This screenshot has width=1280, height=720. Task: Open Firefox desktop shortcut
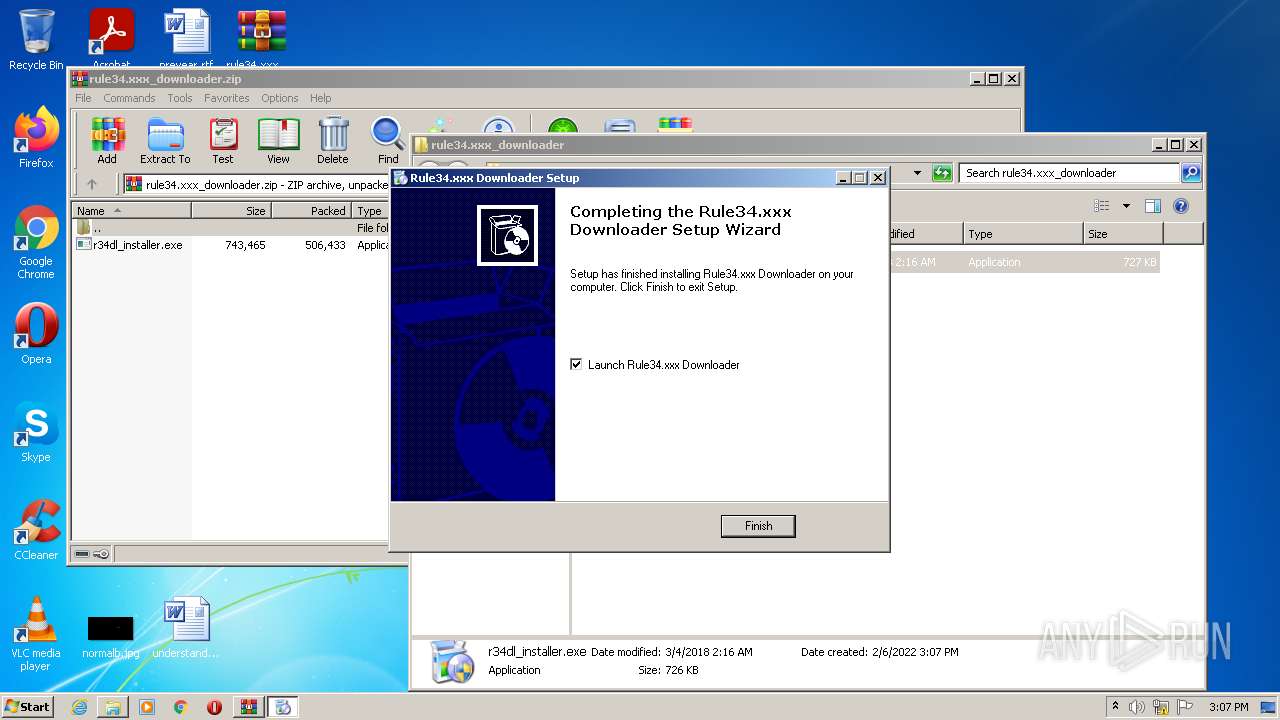pos(36,138)
